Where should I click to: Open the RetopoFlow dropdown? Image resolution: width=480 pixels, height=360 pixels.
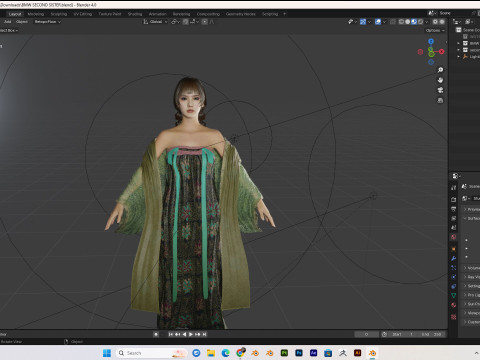(x=47, y=22)
